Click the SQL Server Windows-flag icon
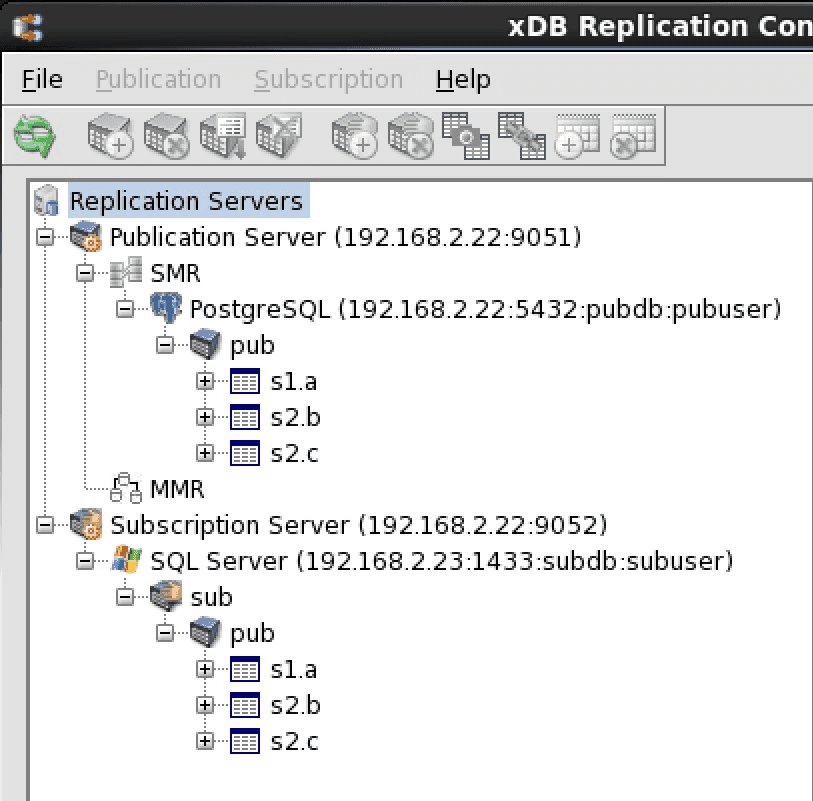 point(125,560)
